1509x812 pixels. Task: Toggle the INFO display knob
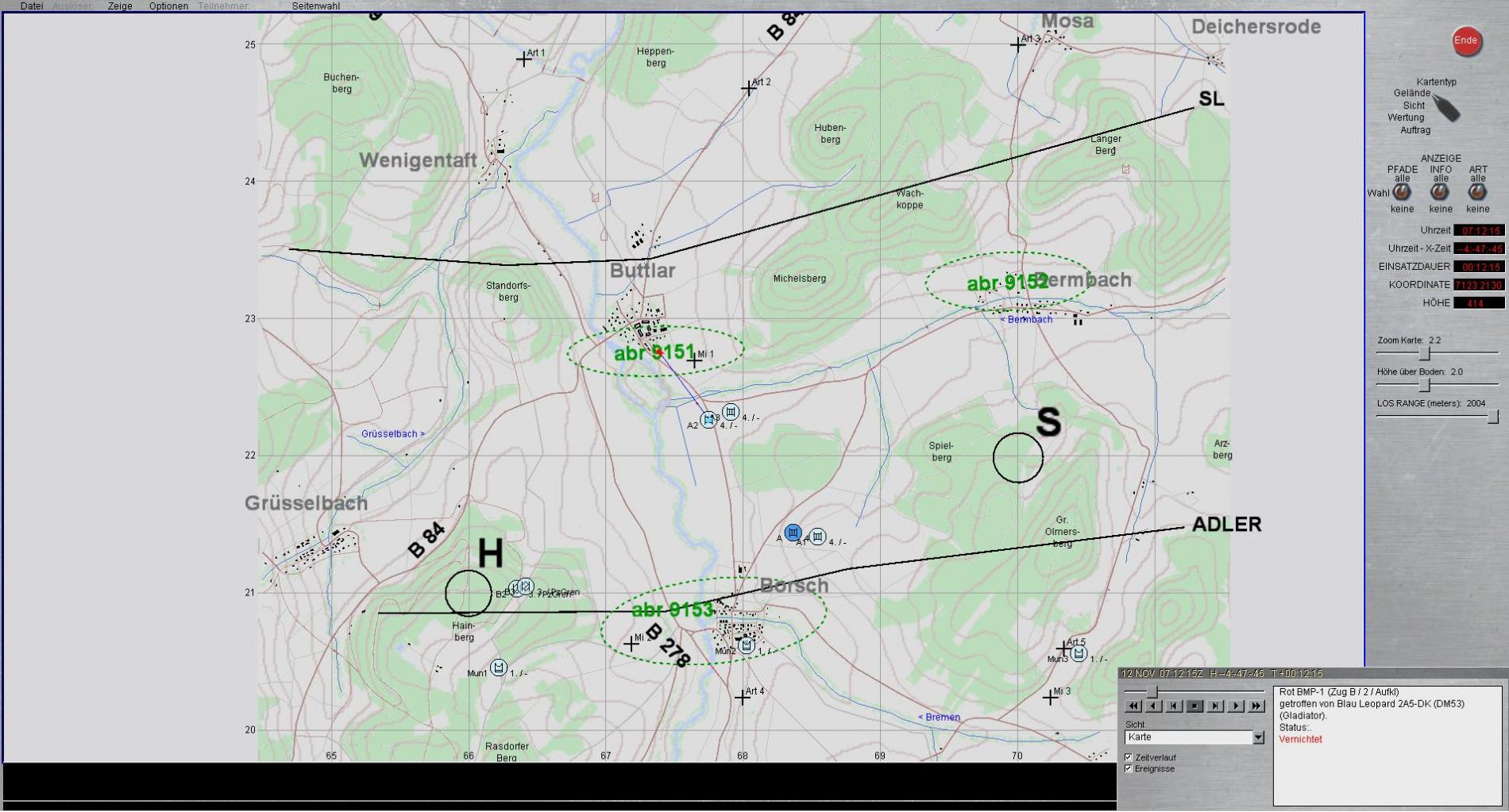click(1440, 192)
